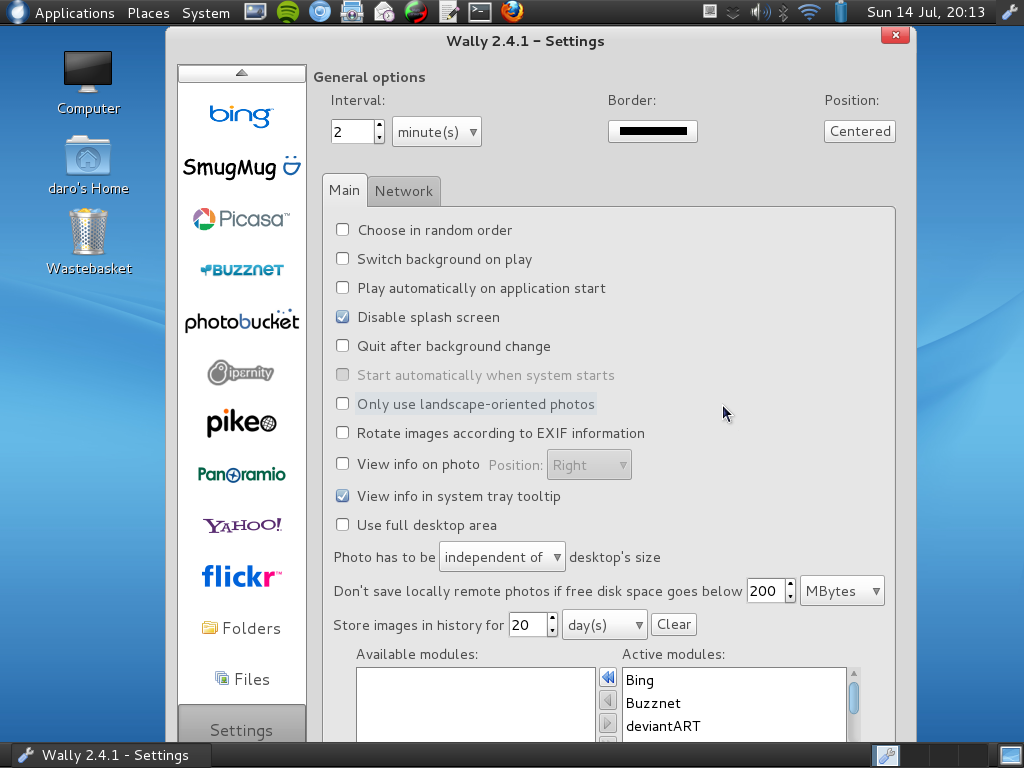The width and height of the screenshot is (1024, 768).
Task: Switch to the Network tab
Action: [404, 191]
